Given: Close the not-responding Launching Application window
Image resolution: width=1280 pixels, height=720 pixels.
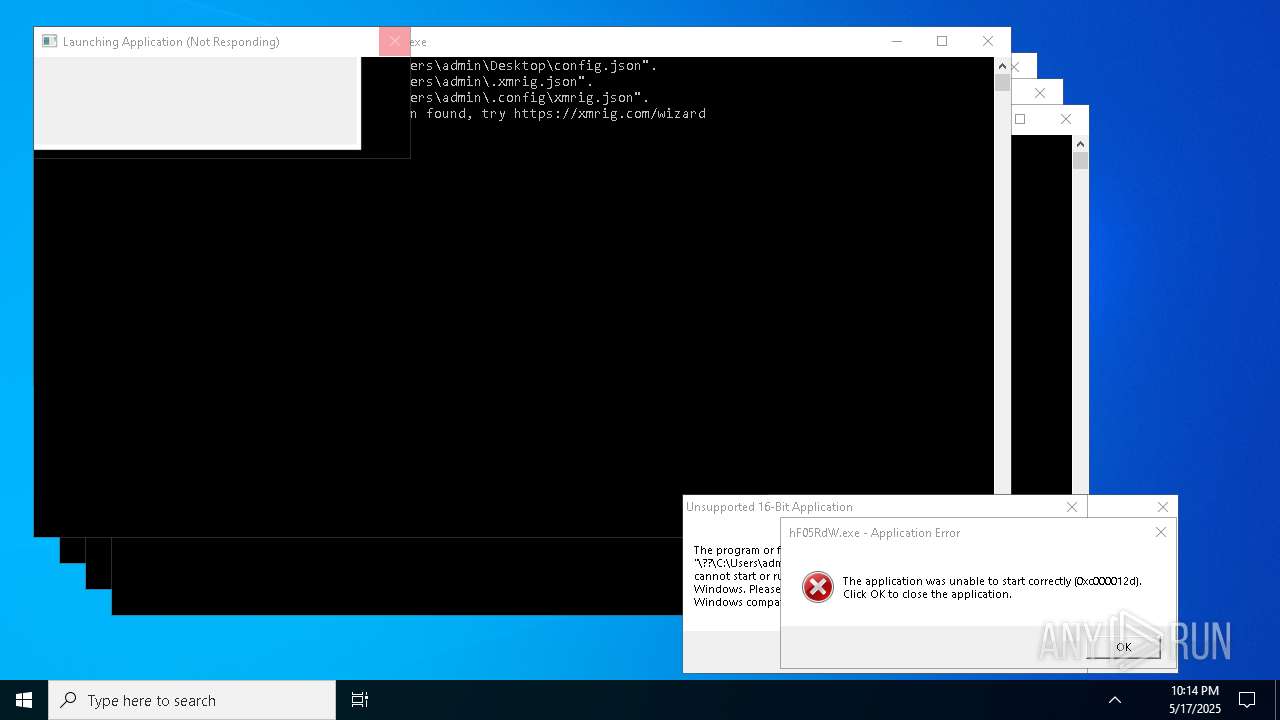Looking at the screenshot, I should tap(394, 41).
